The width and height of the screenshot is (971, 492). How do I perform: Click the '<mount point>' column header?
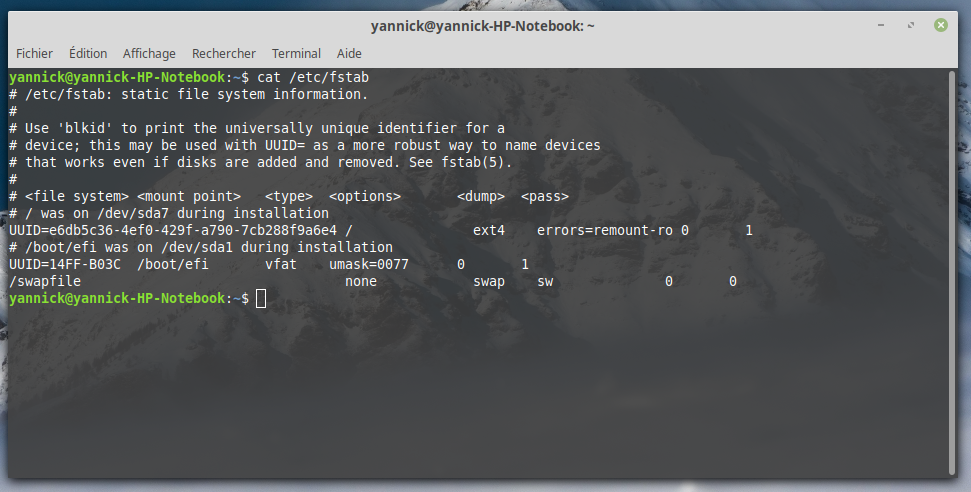[x=188, y=197]
